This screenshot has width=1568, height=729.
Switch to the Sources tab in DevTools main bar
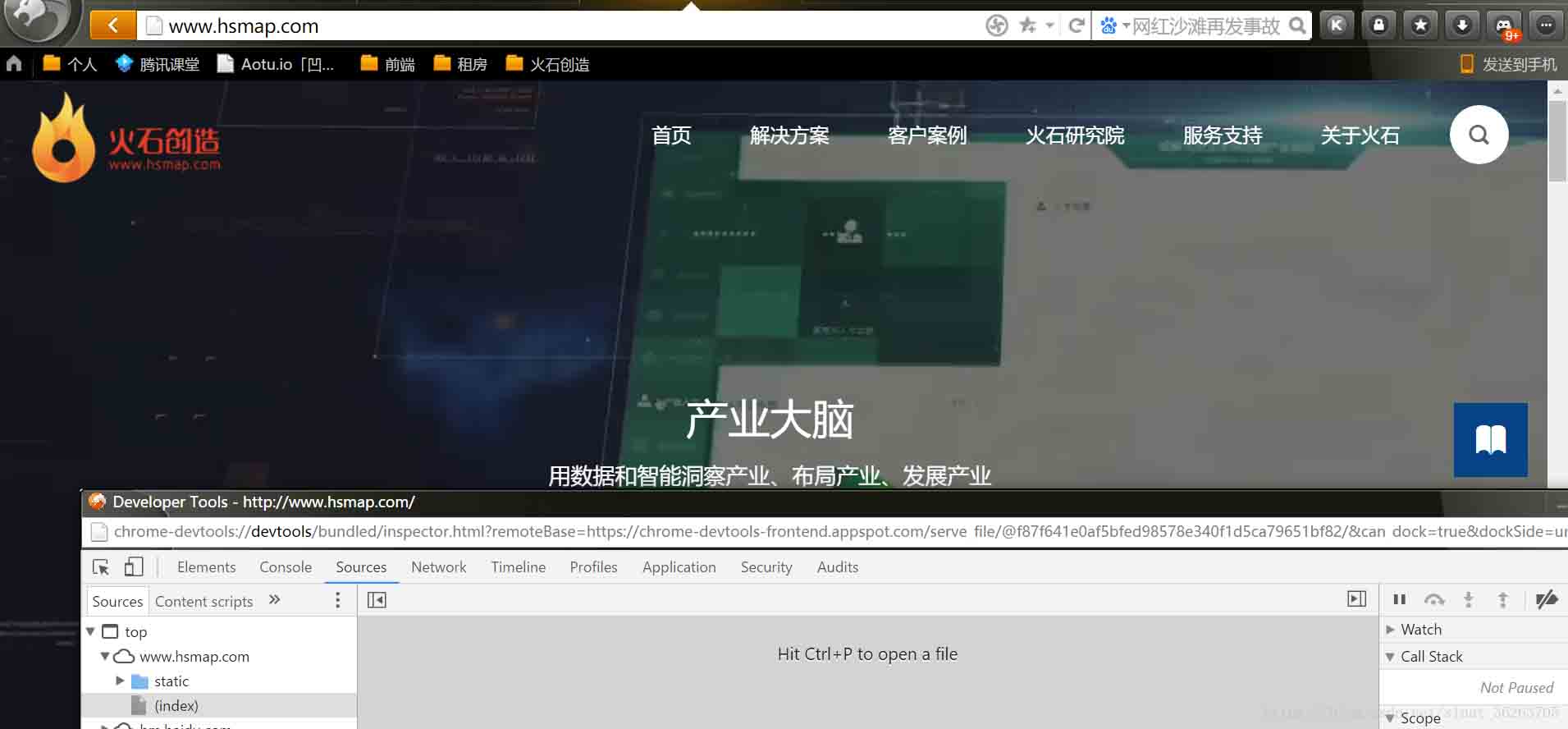[x=361, y=567]
